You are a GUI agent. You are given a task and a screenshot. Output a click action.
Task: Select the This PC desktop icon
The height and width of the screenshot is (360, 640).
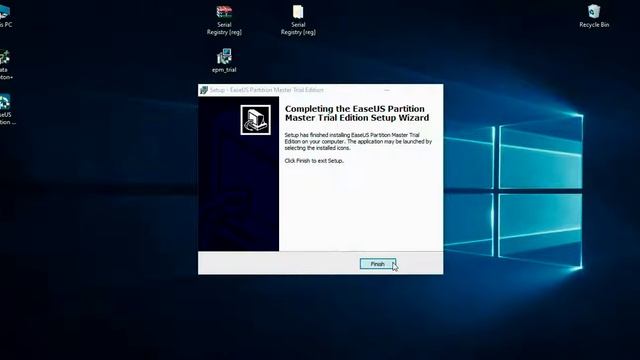pos(5,16)
